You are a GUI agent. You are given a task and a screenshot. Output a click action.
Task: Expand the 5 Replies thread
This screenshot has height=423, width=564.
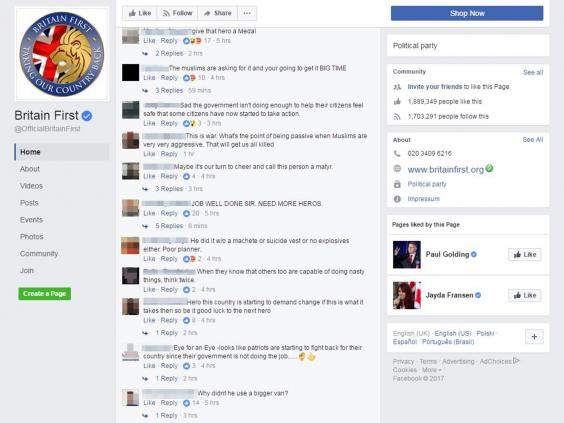[x=169, y=226]
